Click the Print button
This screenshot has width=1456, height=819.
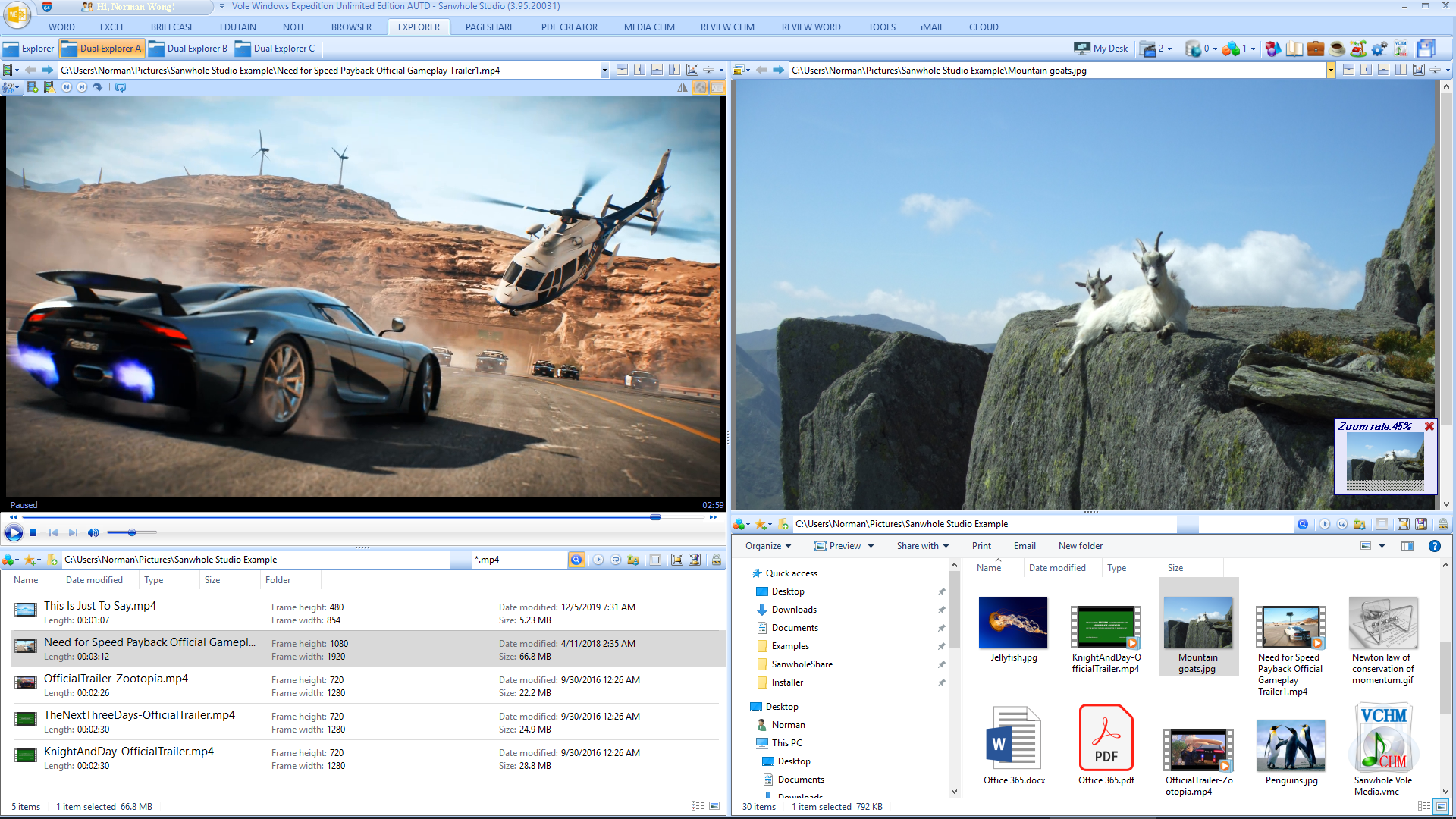point(981,546)
